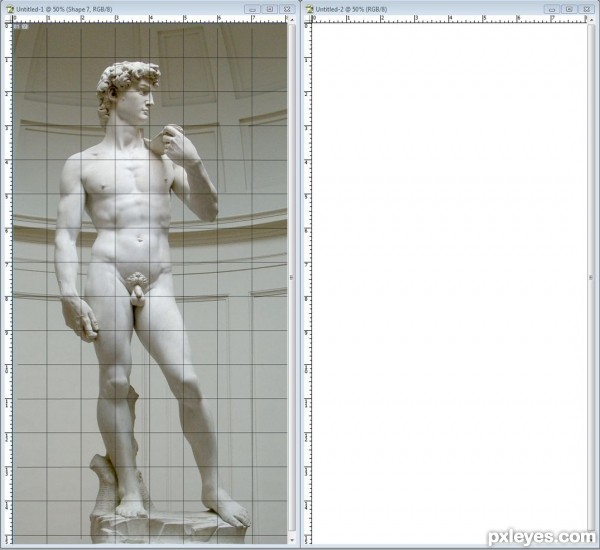600x550 pixels.
Task: Click the vertical scrollbar thumb in Untitled-1
Action: (292, 277)
